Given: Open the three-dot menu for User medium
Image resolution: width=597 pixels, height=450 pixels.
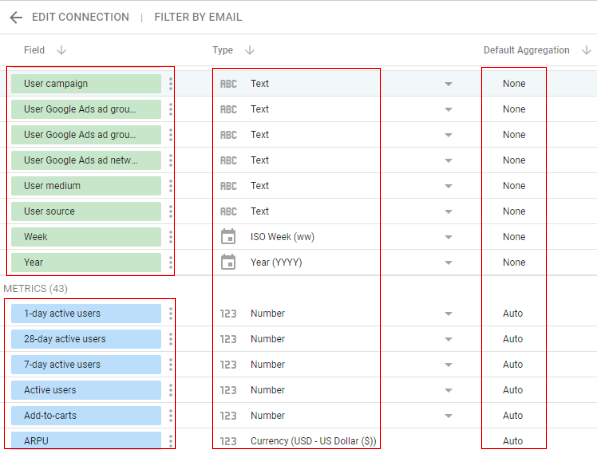Looking at the screenshot, I should [x=171, y=186].
